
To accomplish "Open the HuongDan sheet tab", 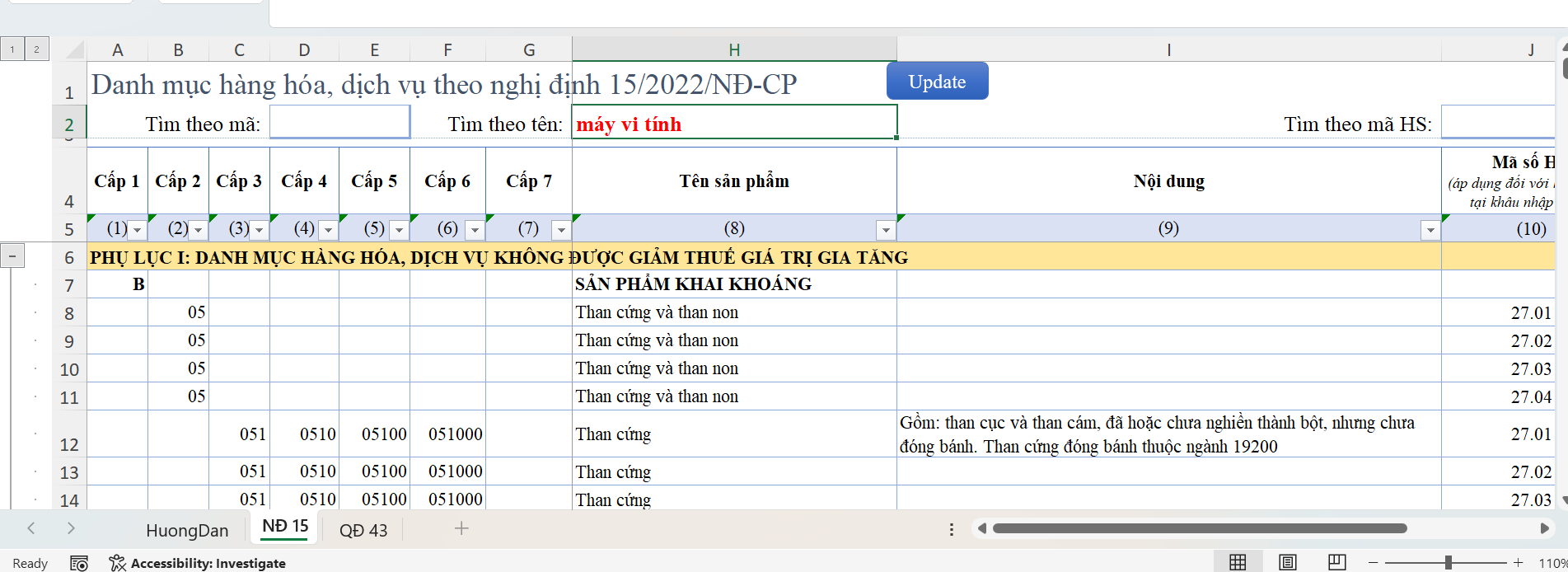I will (187, 530).
